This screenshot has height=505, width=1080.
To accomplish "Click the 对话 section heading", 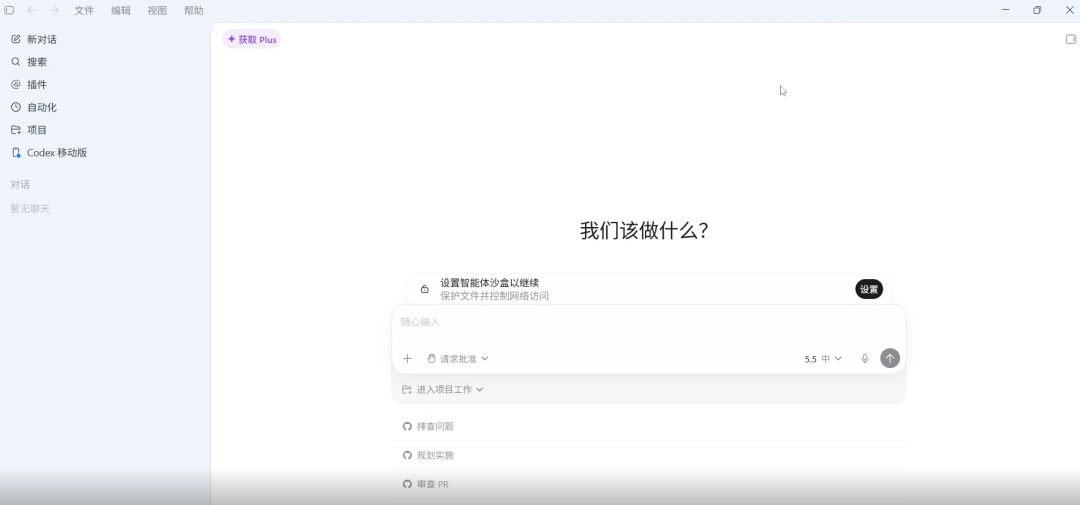I will [20, 185].
